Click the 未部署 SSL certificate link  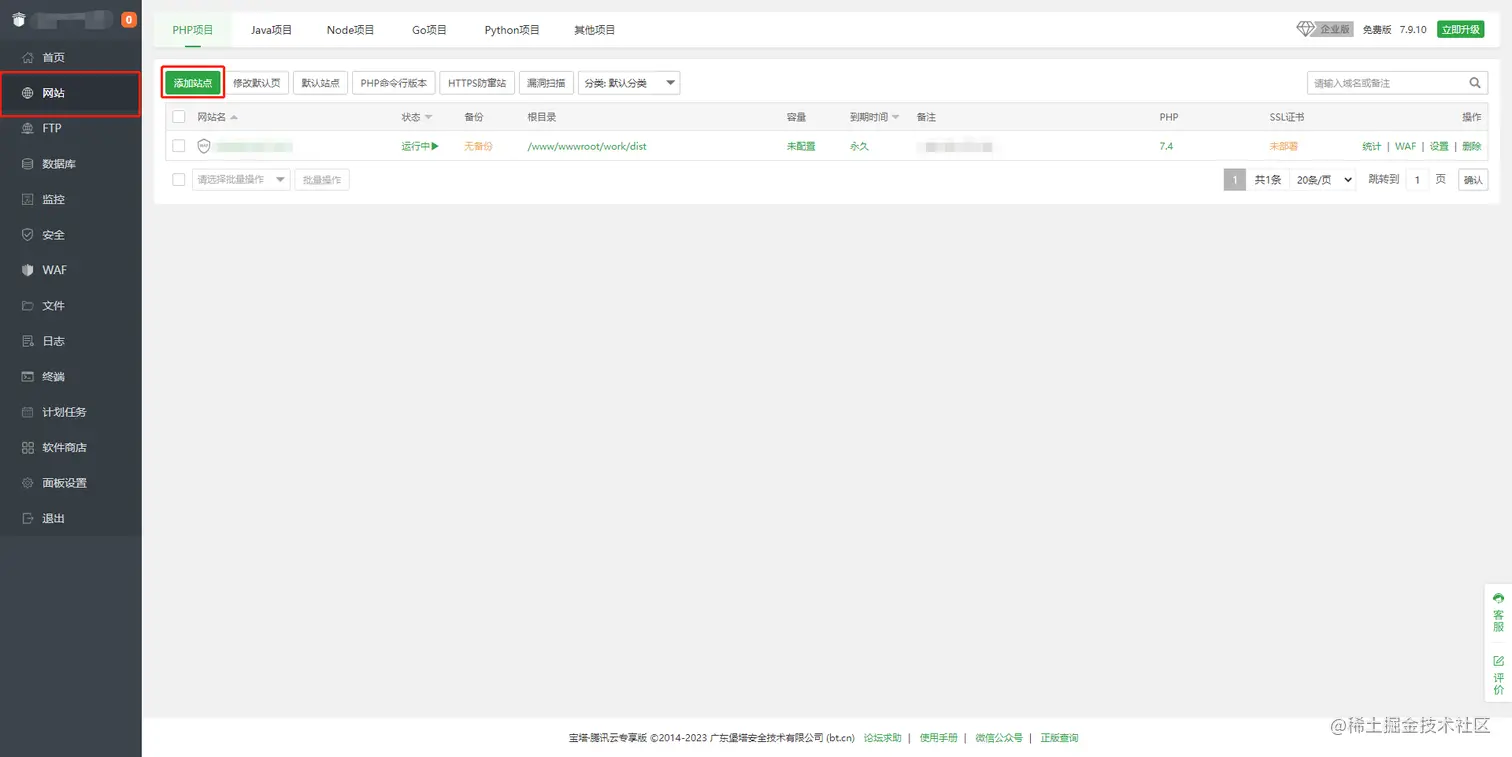tap(1284, 146)
